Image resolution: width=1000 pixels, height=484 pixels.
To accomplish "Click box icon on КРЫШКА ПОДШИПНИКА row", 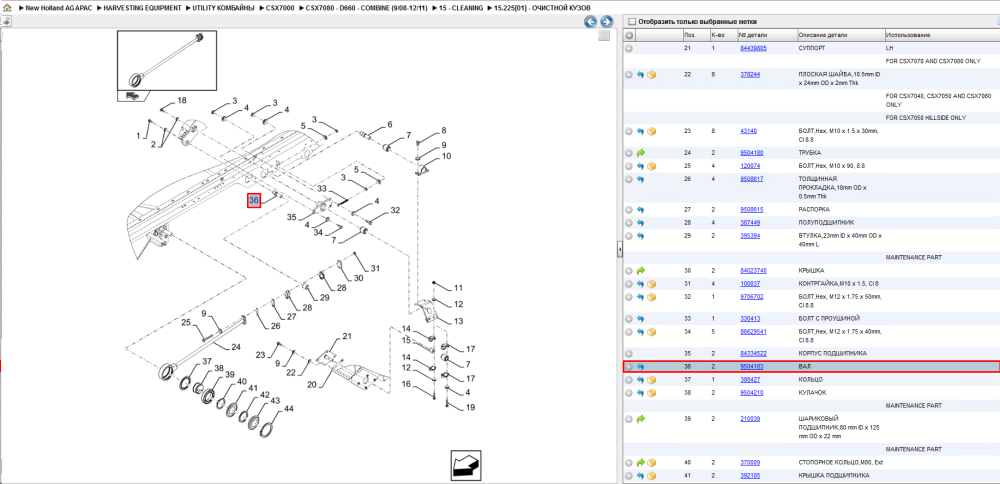I will [x=651, y=476].
